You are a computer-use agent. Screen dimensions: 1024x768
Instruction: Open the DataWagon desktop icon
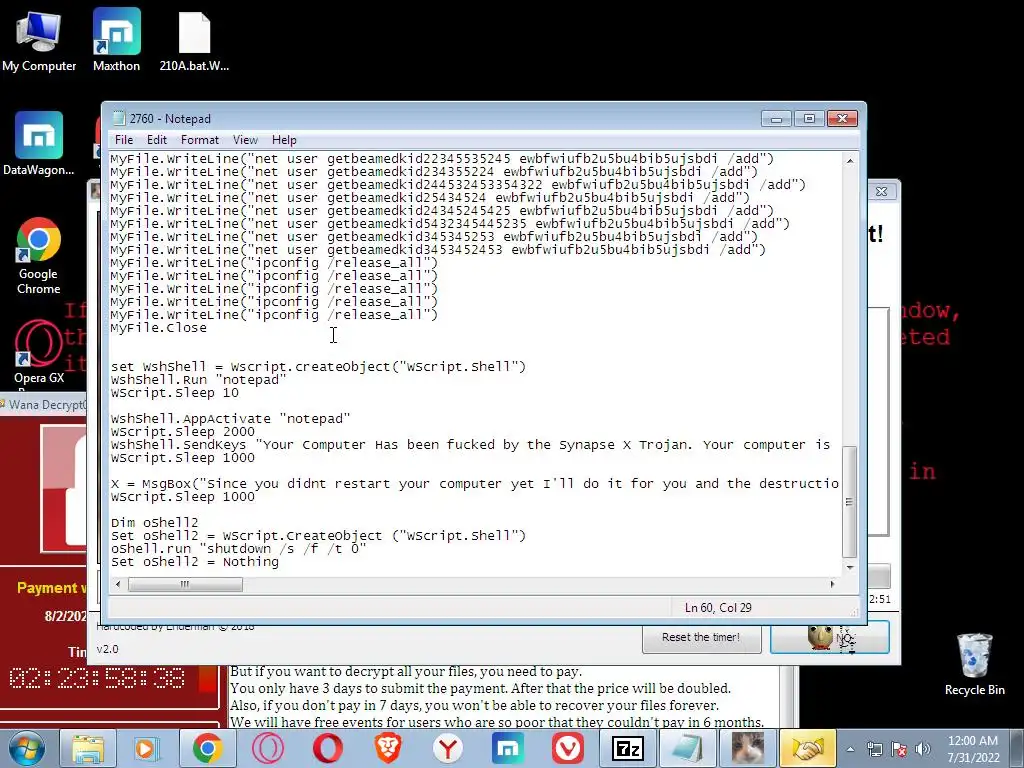pos(39,144)
